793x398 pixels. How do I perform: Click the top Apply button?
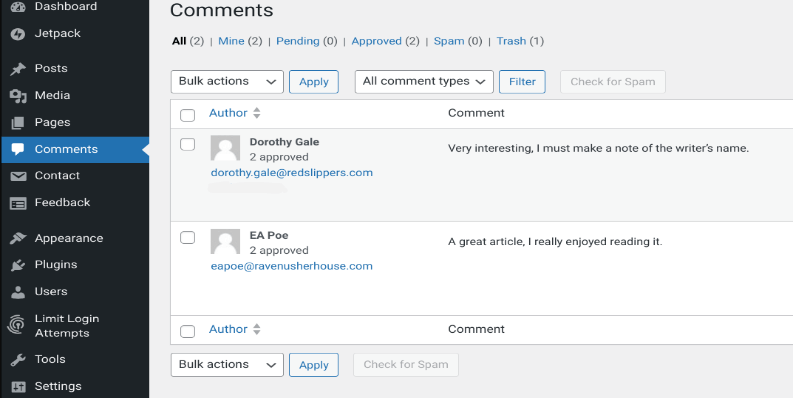[314, 82]
